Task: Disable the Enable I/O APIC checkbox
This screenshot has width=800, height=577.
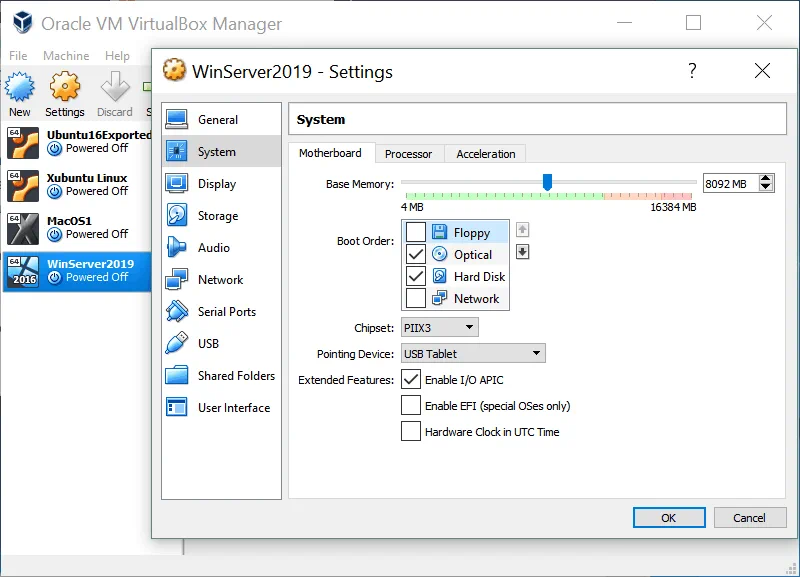Action: pos(410,379)
